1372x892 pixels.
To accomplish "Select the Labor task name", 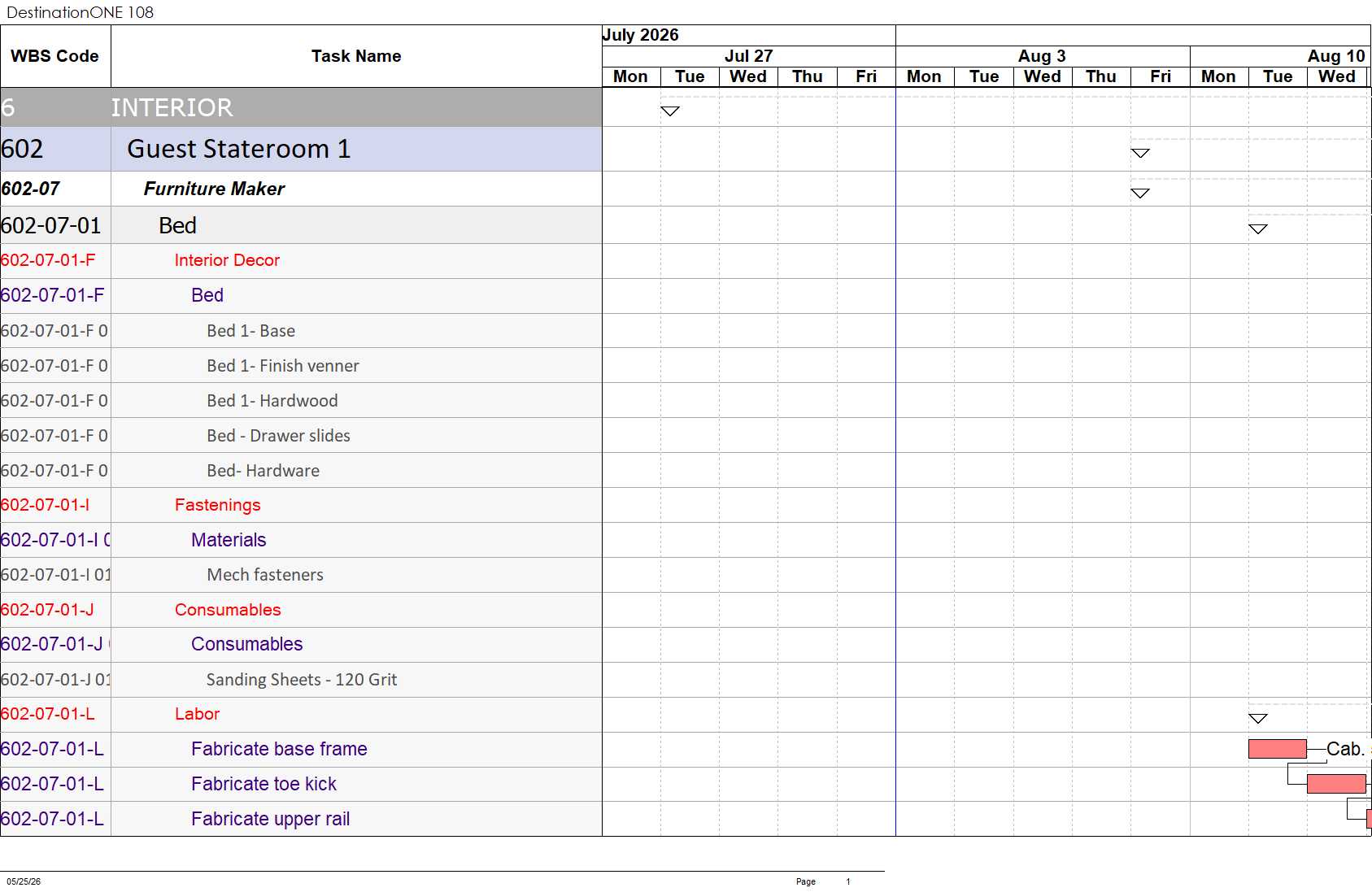I will 197,714.
